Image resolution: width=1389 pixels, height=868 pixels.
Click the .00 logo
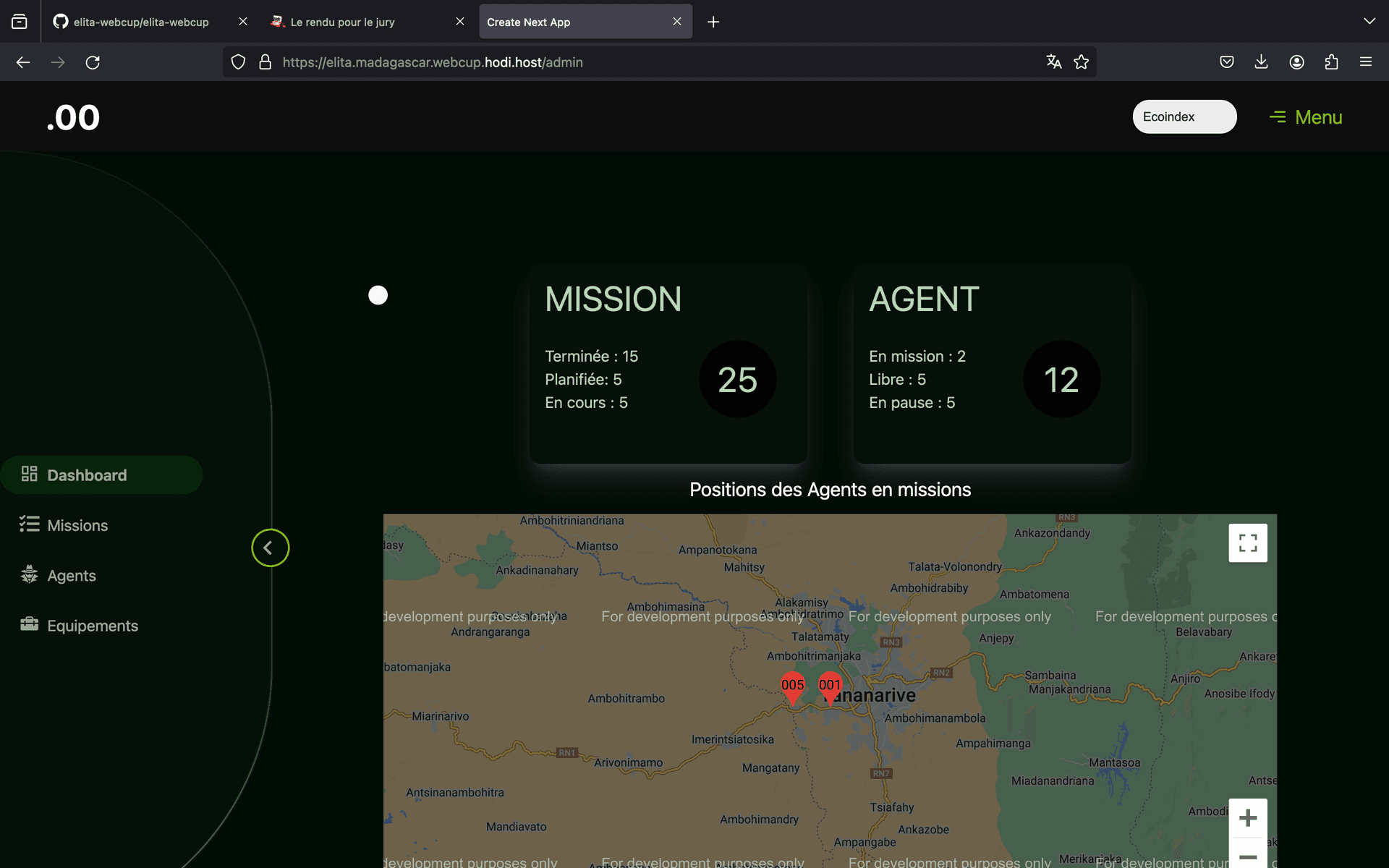(x=73, y=118)
